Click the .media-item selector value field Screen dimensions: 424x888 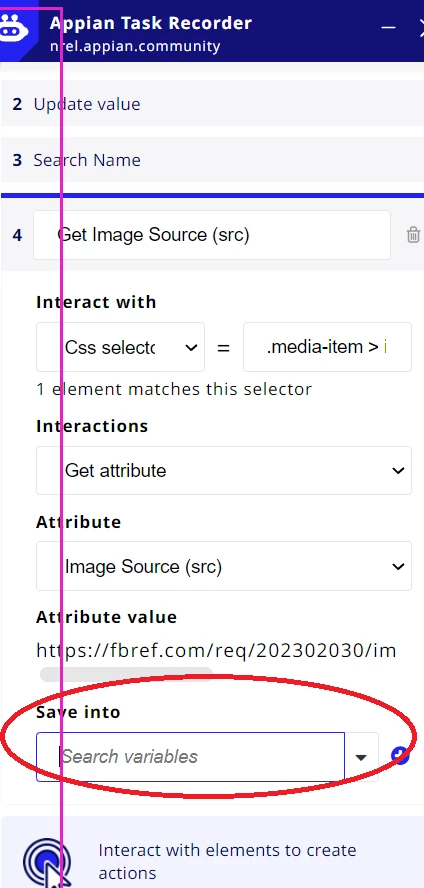tap(327, 347)
